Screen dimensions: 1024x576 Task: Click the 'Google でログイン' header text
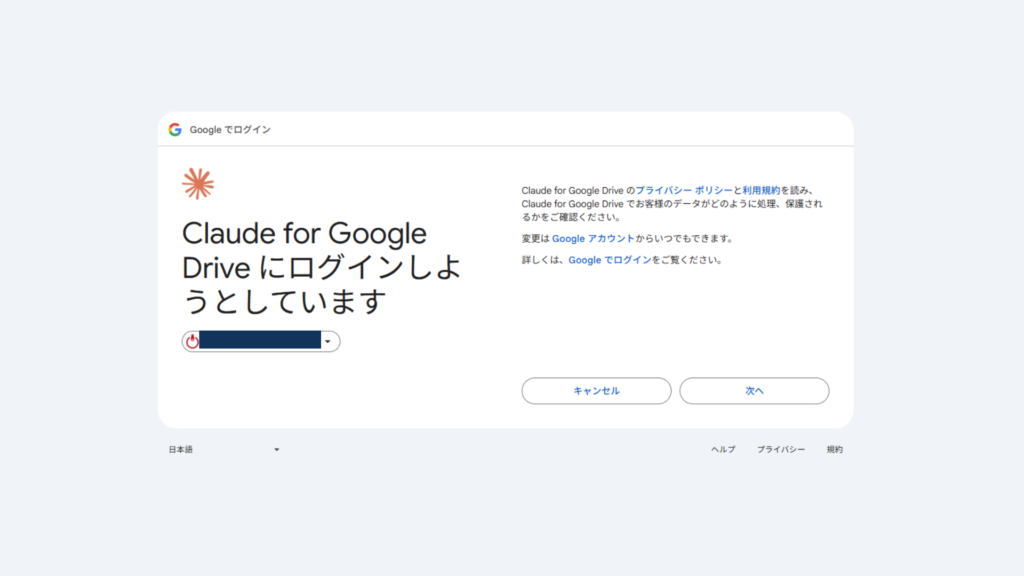coord(230,129)
